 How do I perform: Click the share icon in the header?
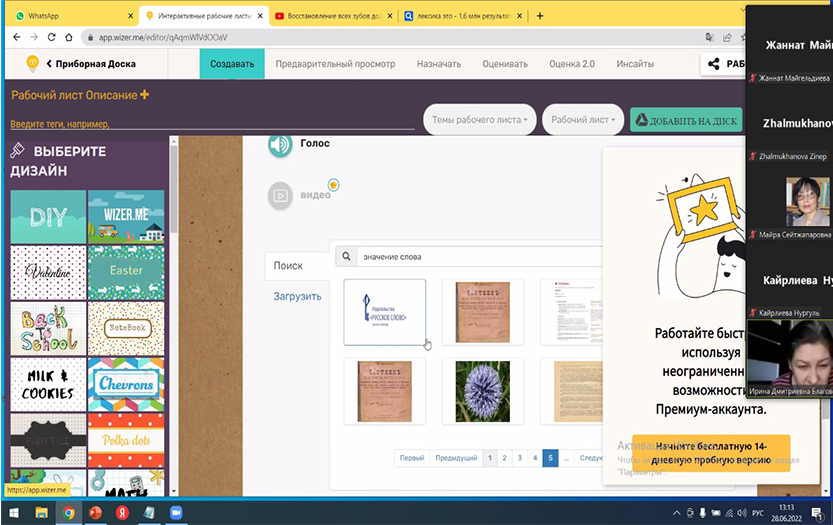click(x=714, y=64)
